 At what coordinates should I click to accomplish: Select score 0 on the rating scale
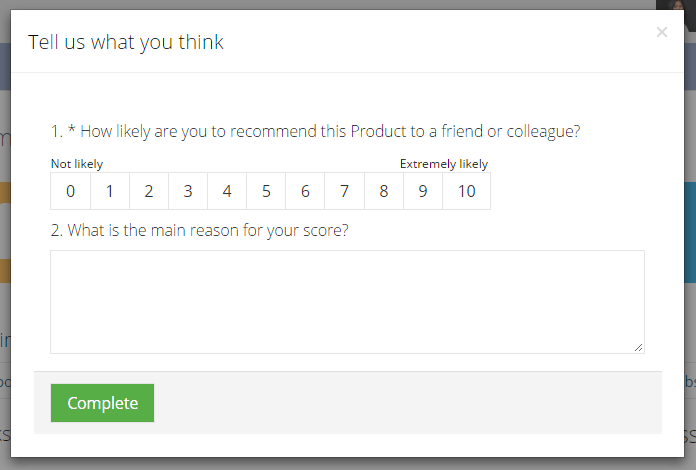pos(71,191)
